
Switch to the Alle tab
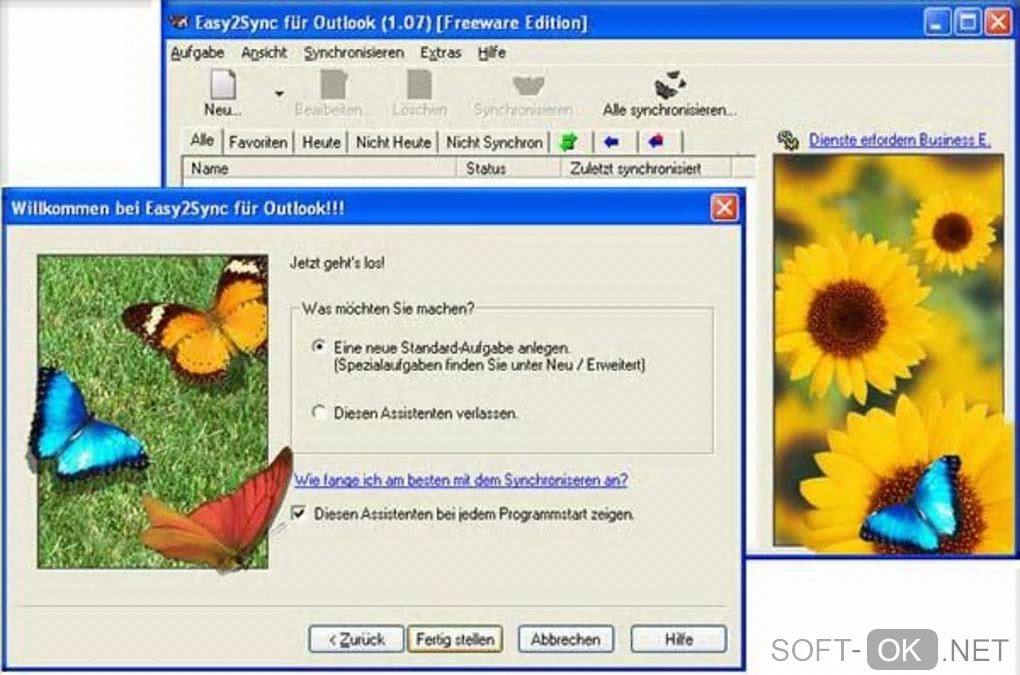202,140
